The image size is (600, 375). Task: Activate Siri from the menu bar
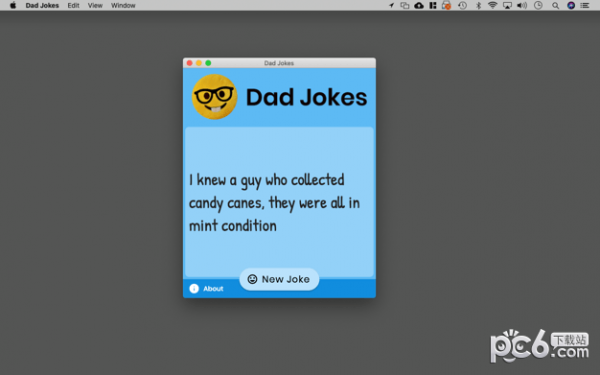pyautogui.click(x=571, y=5)
